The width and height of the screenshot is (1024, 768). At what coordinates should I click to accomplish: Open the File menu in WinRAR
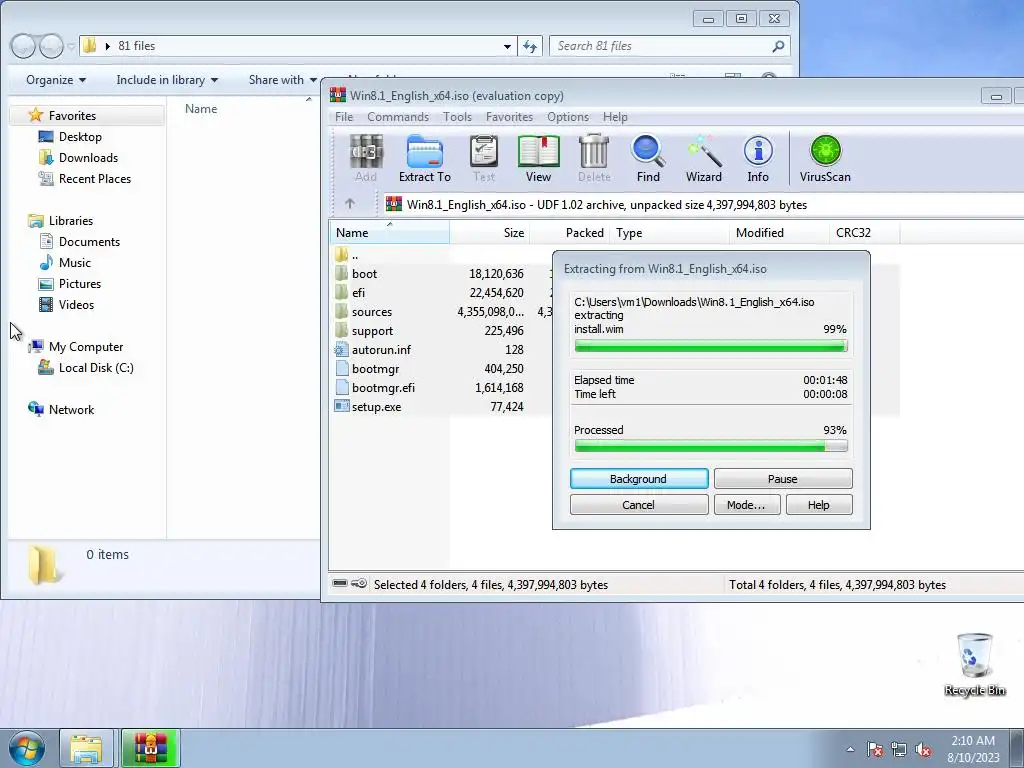[344, 117]
